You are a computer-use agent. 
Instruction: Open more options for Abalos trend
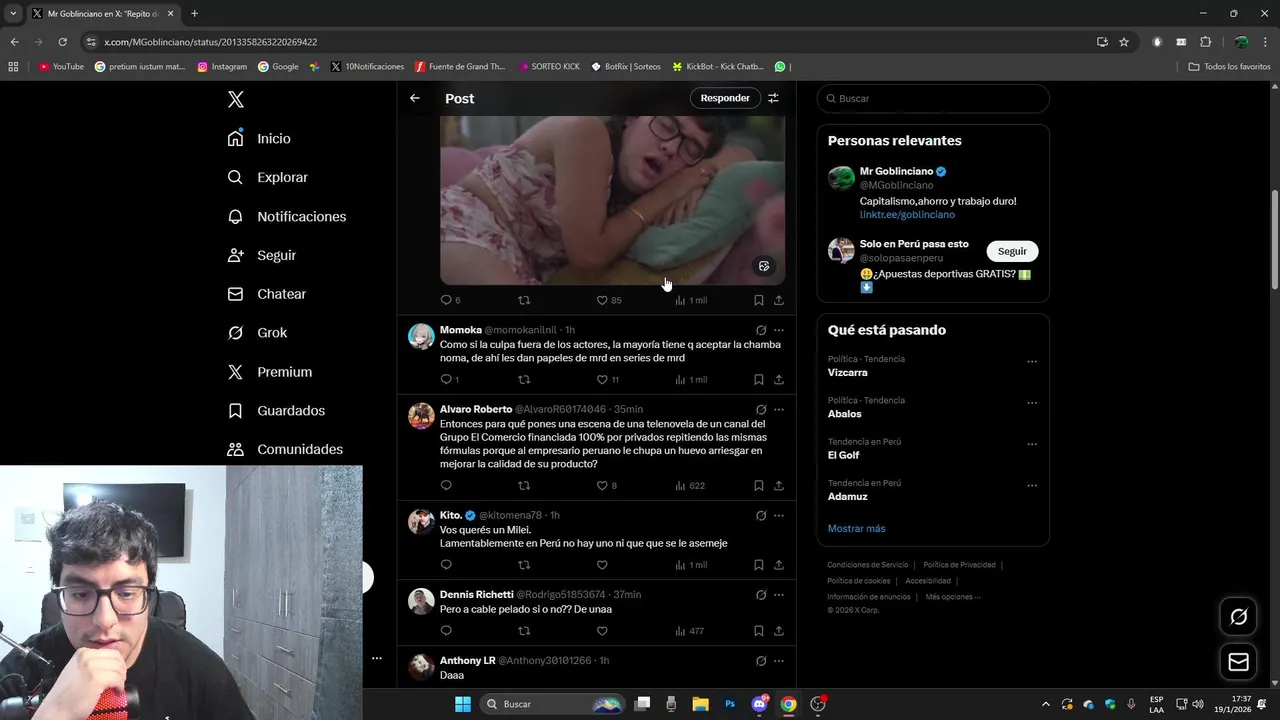pyautogui.click(x=1032, y=403)
